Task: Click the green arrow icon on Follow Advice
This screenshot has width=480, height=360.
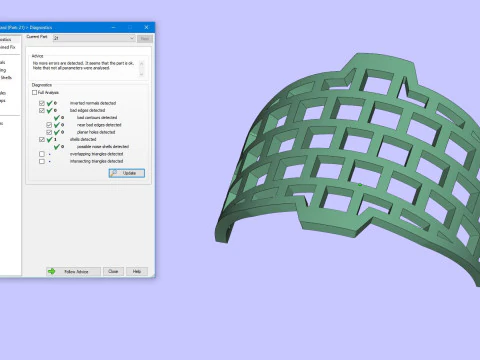Action: tap(52, 271)
